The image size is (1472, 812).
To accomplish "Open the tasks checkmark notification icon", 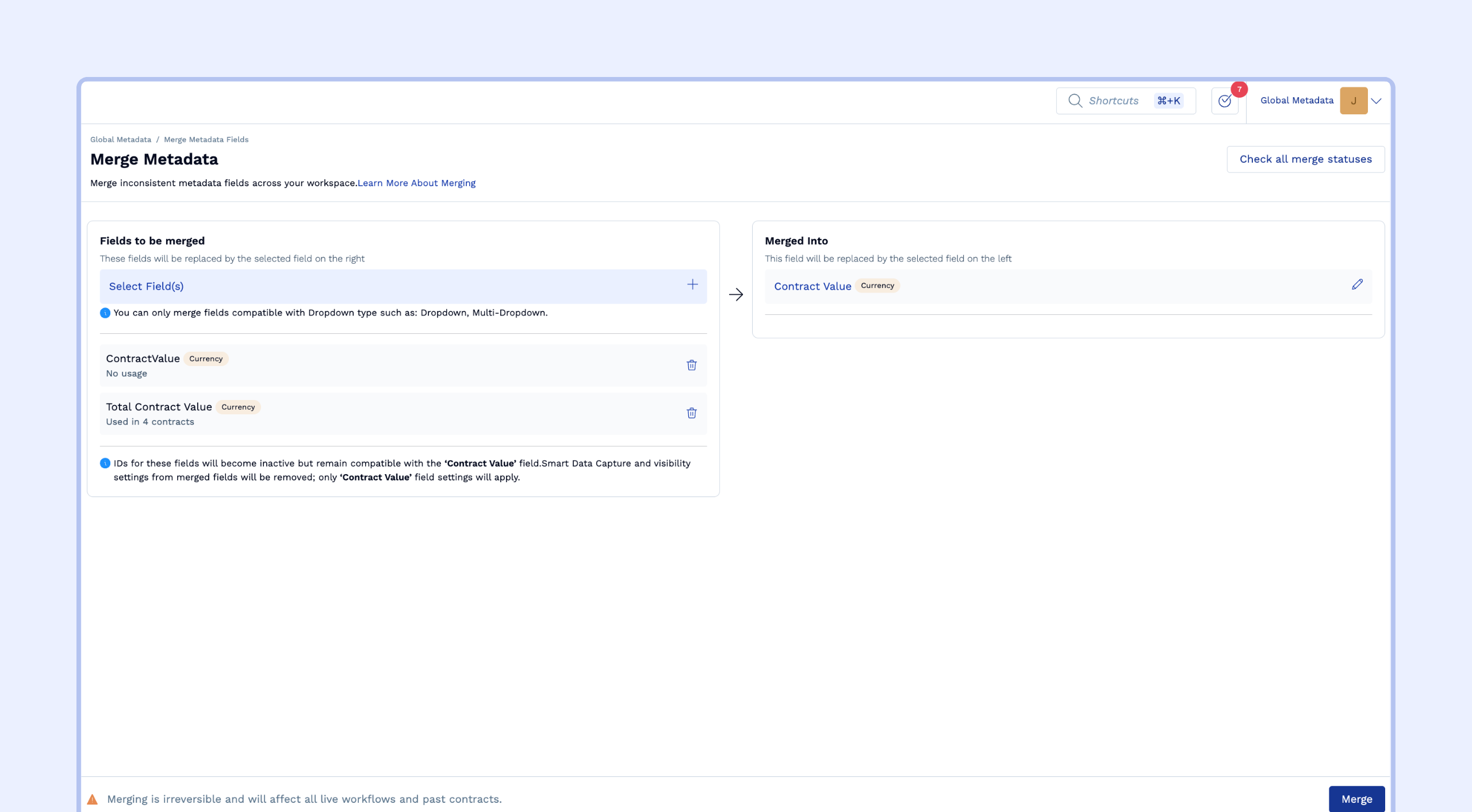I will (x=1224, y=101).
